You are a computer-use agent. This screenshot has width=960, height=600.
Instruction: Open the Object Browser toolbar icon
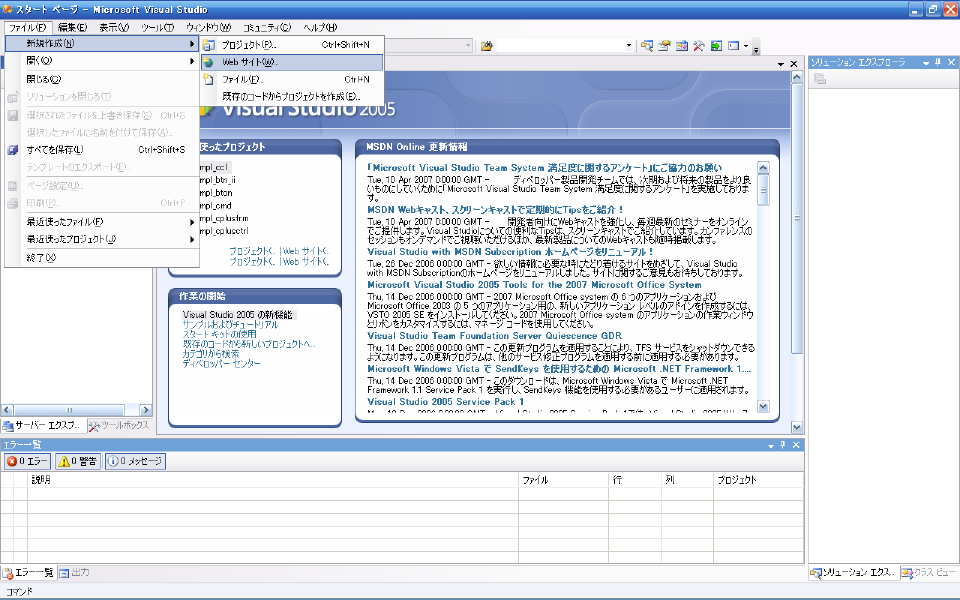pyautogui.click(x=681, y=46)
